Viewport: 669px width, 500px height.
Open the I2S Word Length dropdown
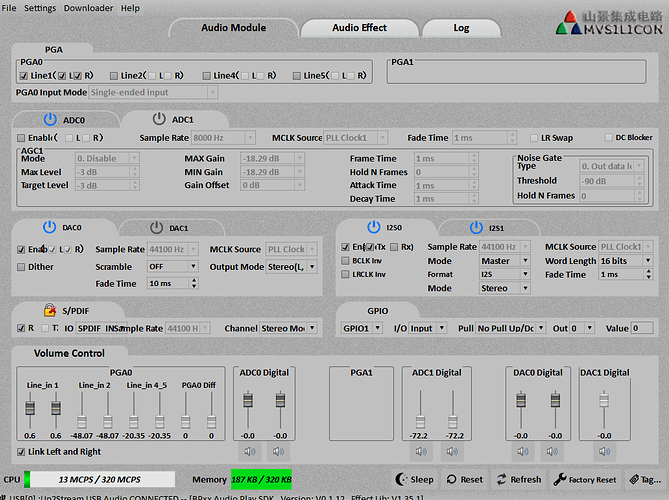pos(625,261)
